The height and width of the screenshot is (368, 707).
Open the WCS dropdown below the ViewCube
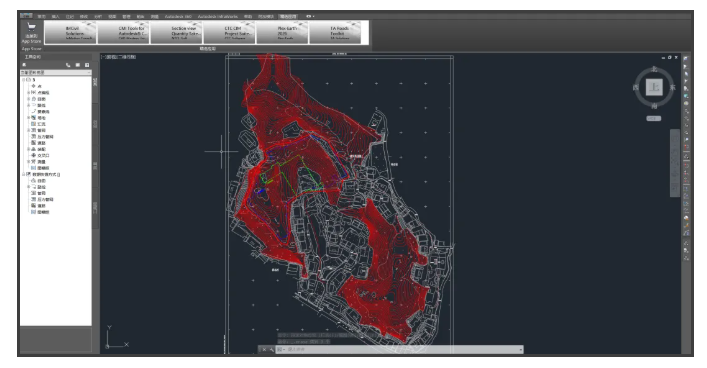[x=653, y=119]
